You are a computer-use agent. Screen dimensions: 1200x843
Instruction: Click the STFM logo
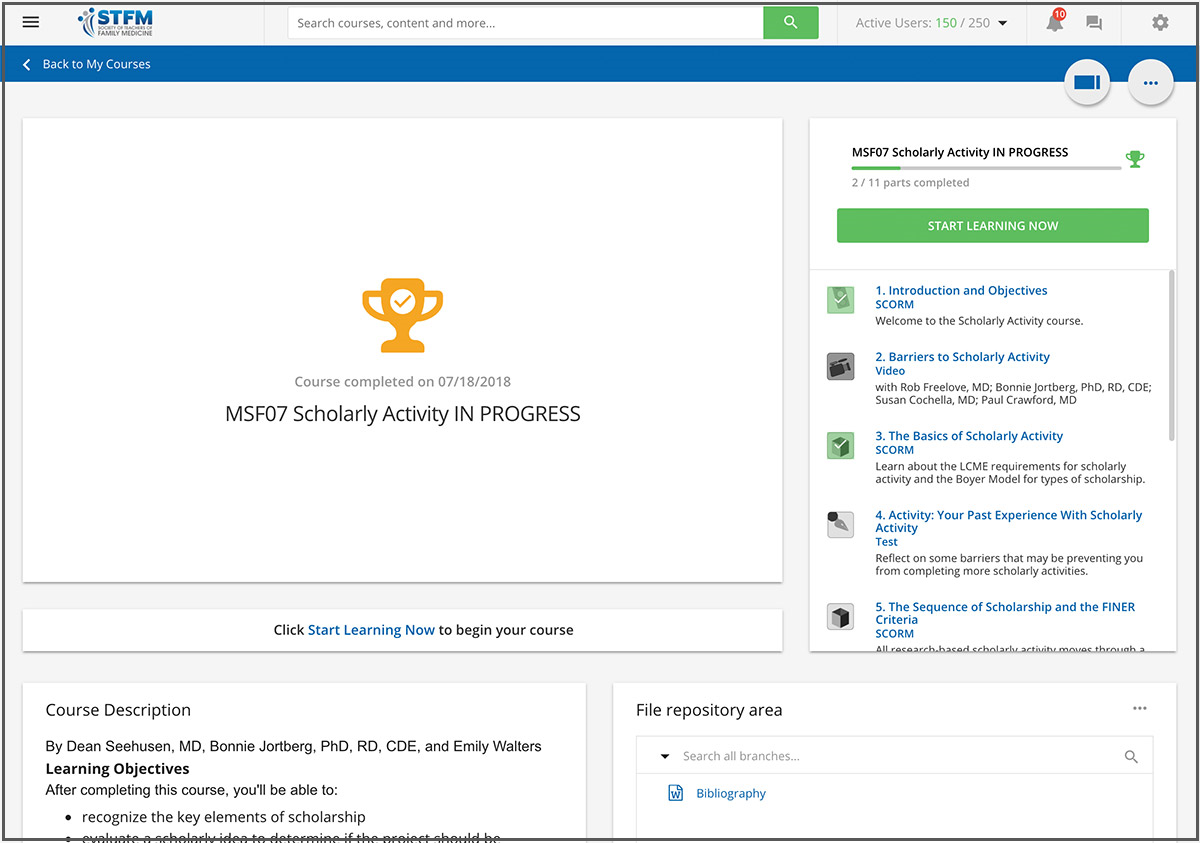pyautogui.click(x=116, y=23)
